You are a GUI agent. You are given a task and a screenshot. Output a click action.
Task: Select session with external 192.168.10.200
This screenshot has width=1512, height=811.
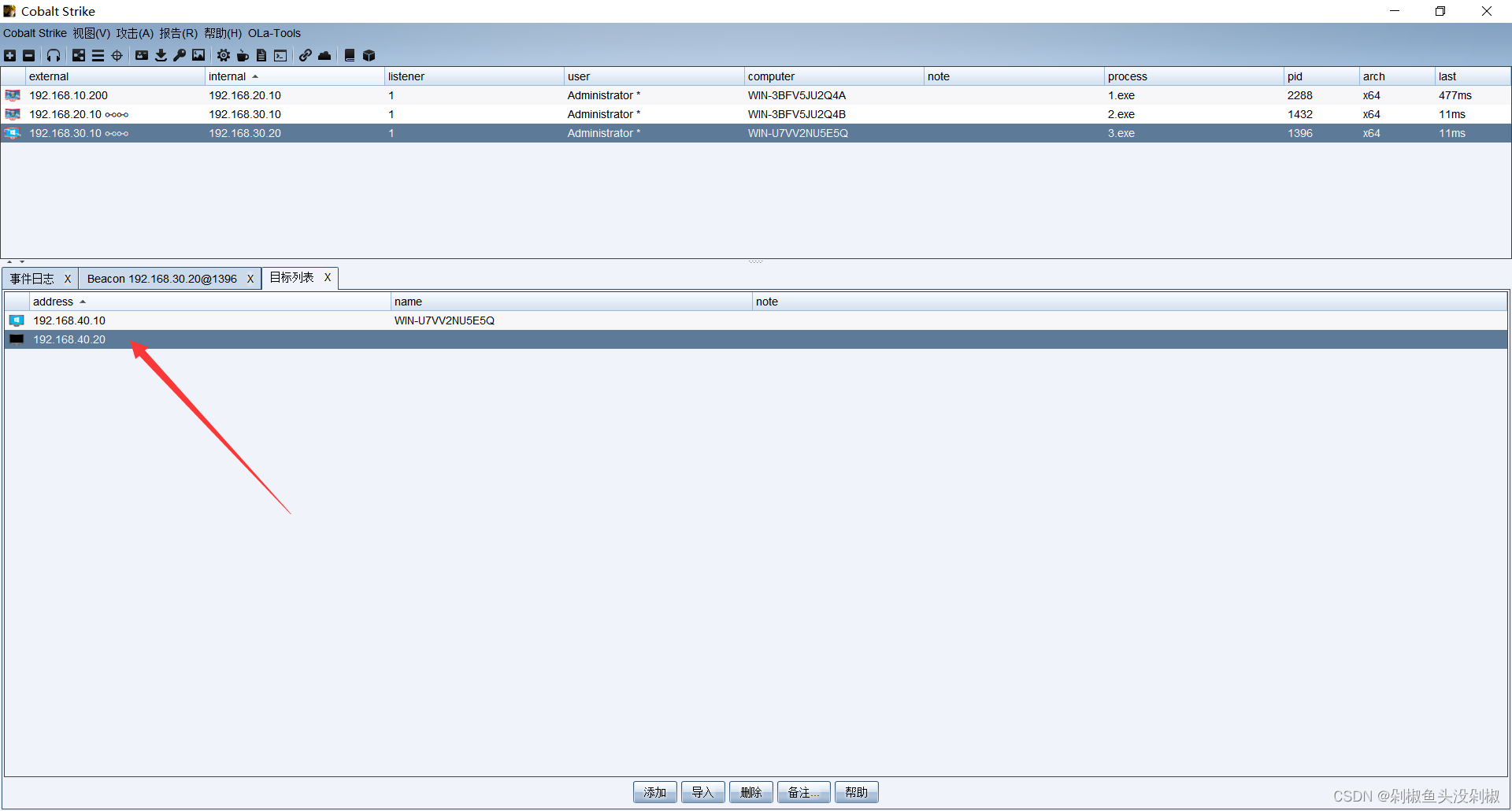click(x=756, y=95)
